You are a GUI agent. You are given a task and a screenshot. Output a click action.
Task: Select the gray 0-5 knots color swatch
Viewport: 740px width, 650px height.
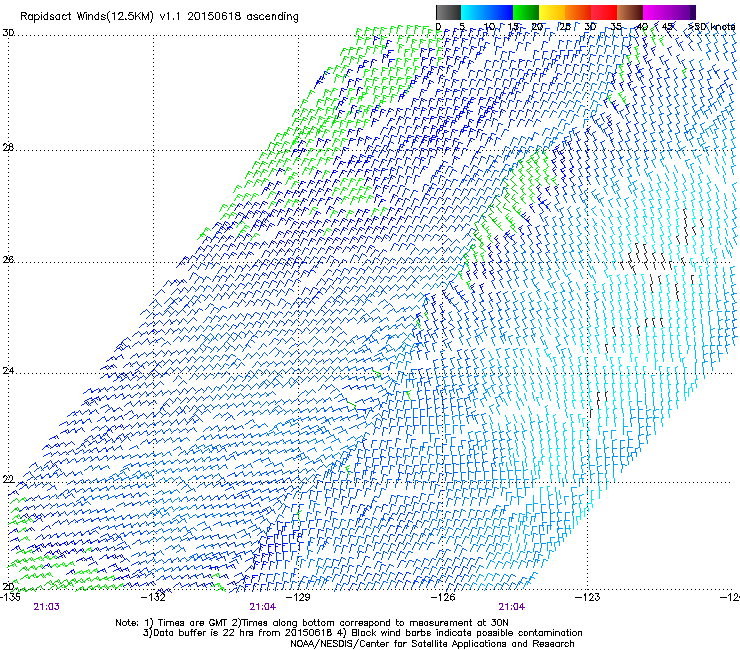pyautogui.click(x=448, y=12)
